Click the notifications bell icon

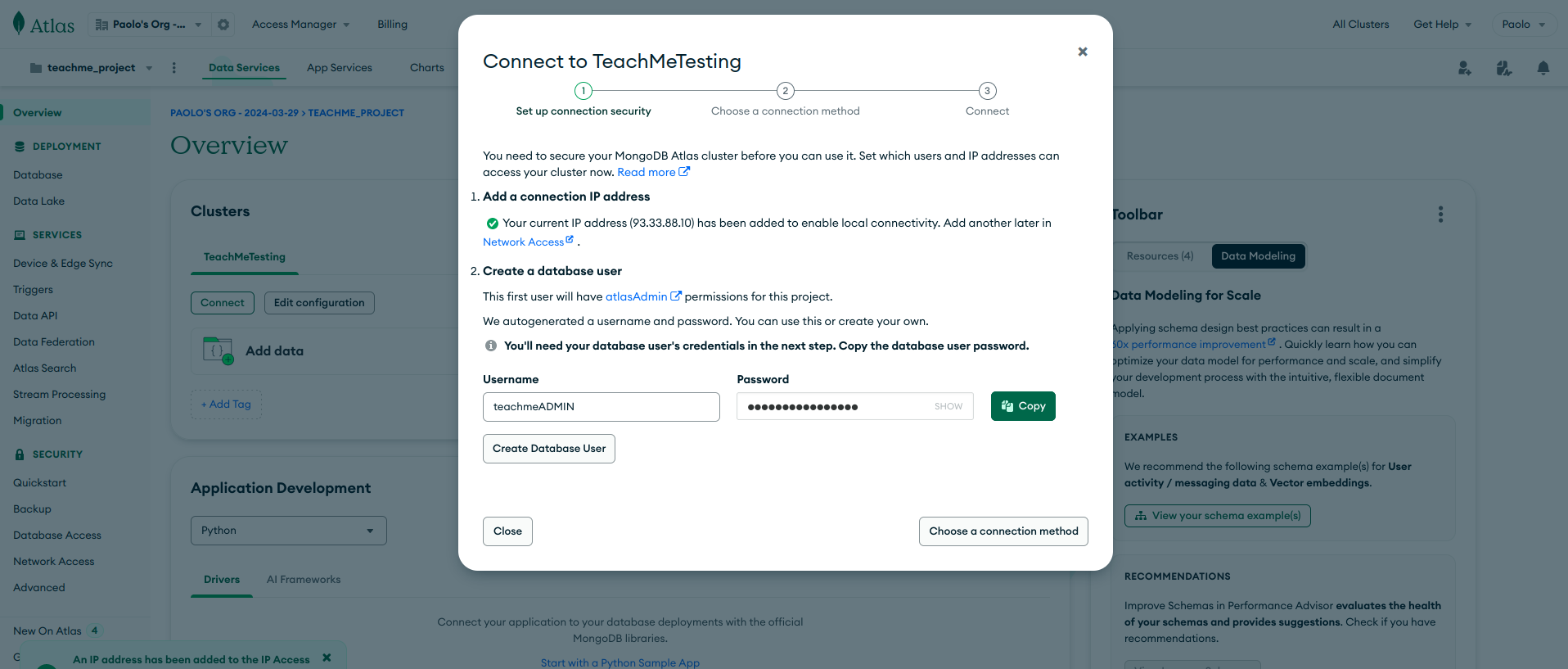coord(1543,68)
